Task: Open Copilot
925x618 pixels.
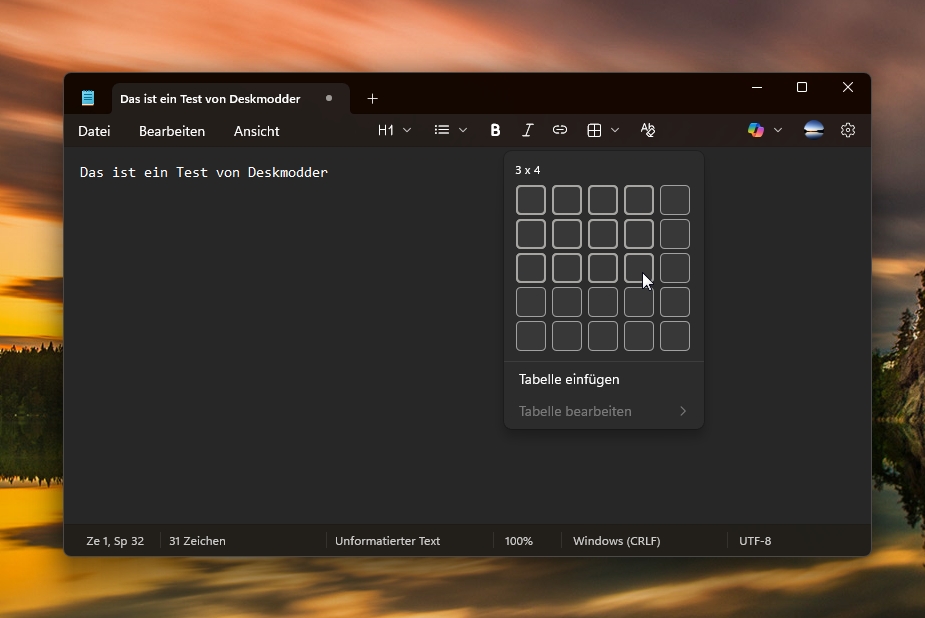Action: 755,130
